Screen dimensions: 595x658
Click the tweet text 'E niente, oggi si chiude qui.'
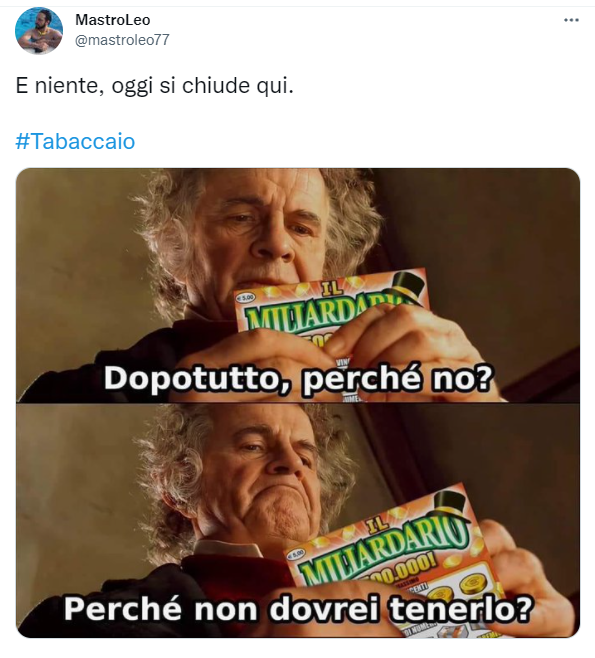(x=154, y=86)
